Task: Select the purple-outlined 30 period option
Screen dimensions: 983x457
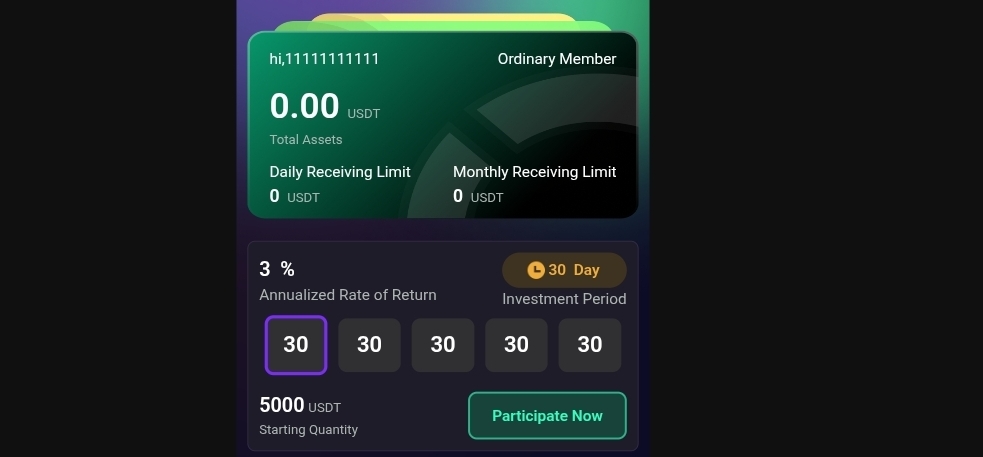Action: click(296, 345)
